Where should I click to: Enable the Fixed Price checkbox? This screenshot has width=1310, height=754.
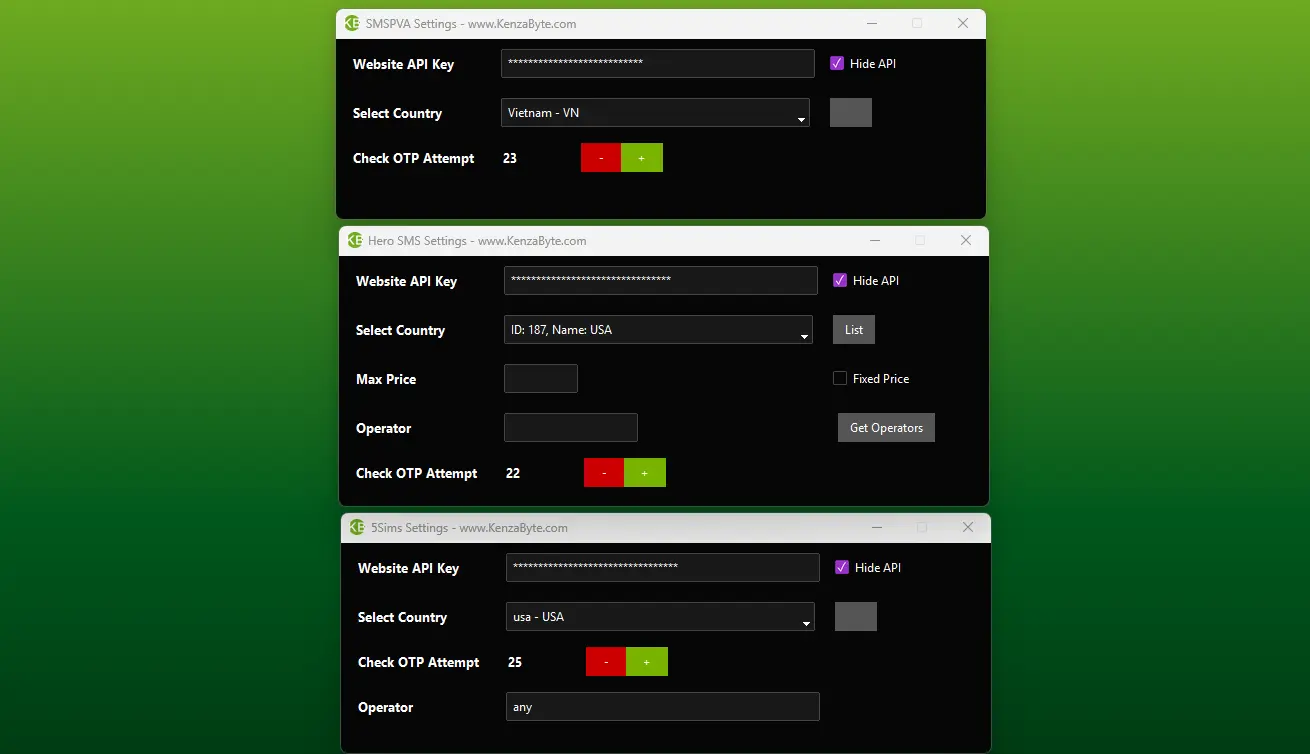point(840,378)
